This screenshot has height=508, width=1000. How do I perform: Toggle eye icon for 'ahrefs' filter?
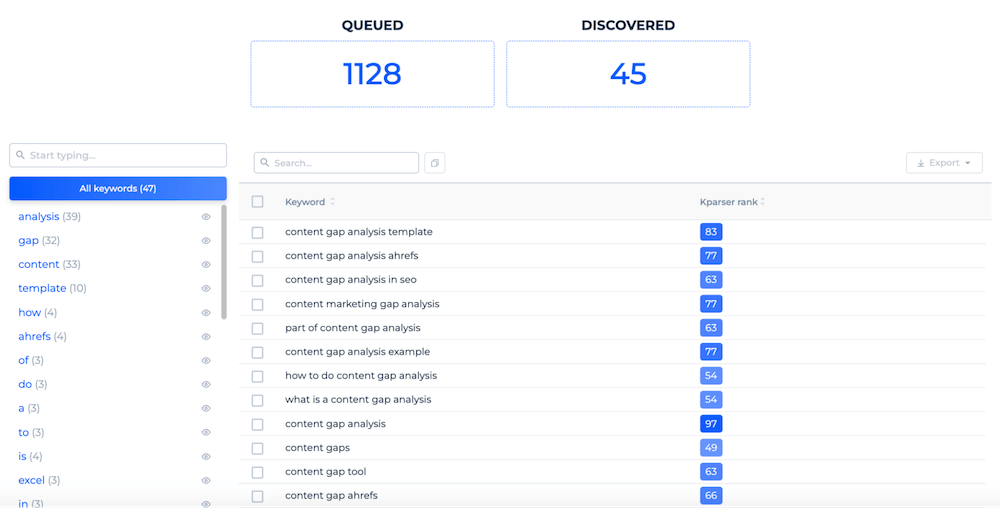(x=206, y=337)
